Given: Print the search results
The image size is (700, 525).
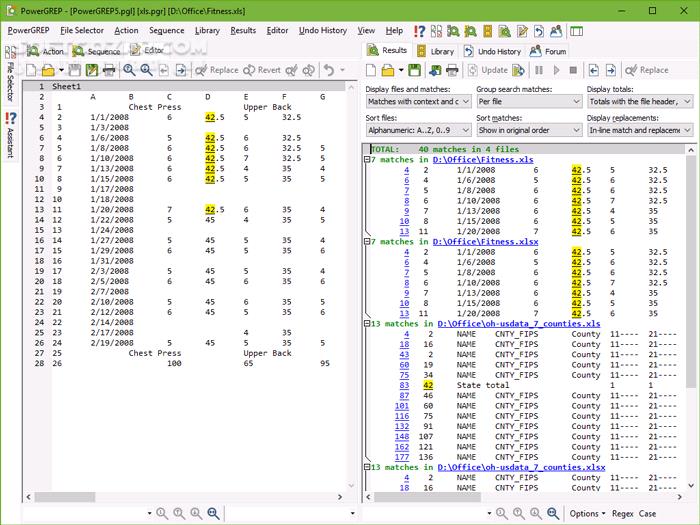Looking at the screenshot, I should point(452,70).
